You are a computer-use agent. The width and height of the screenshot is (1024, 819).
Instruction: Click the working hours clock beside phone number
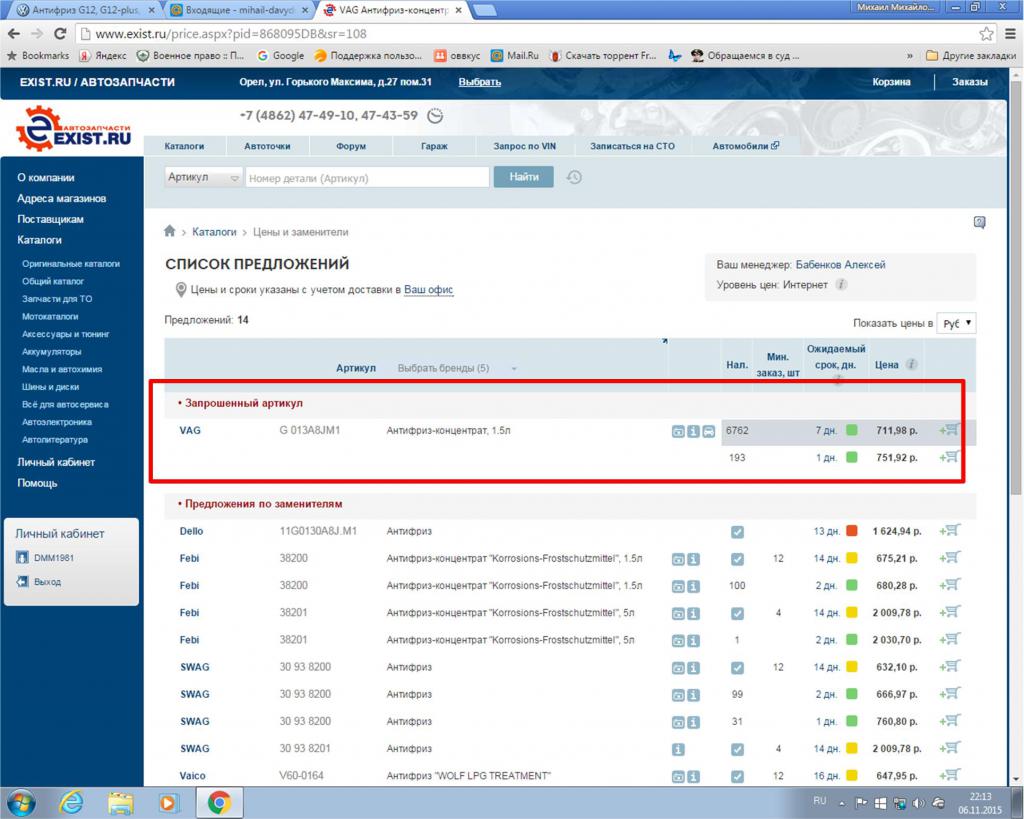pyautogui.click(x=435, y=116)
